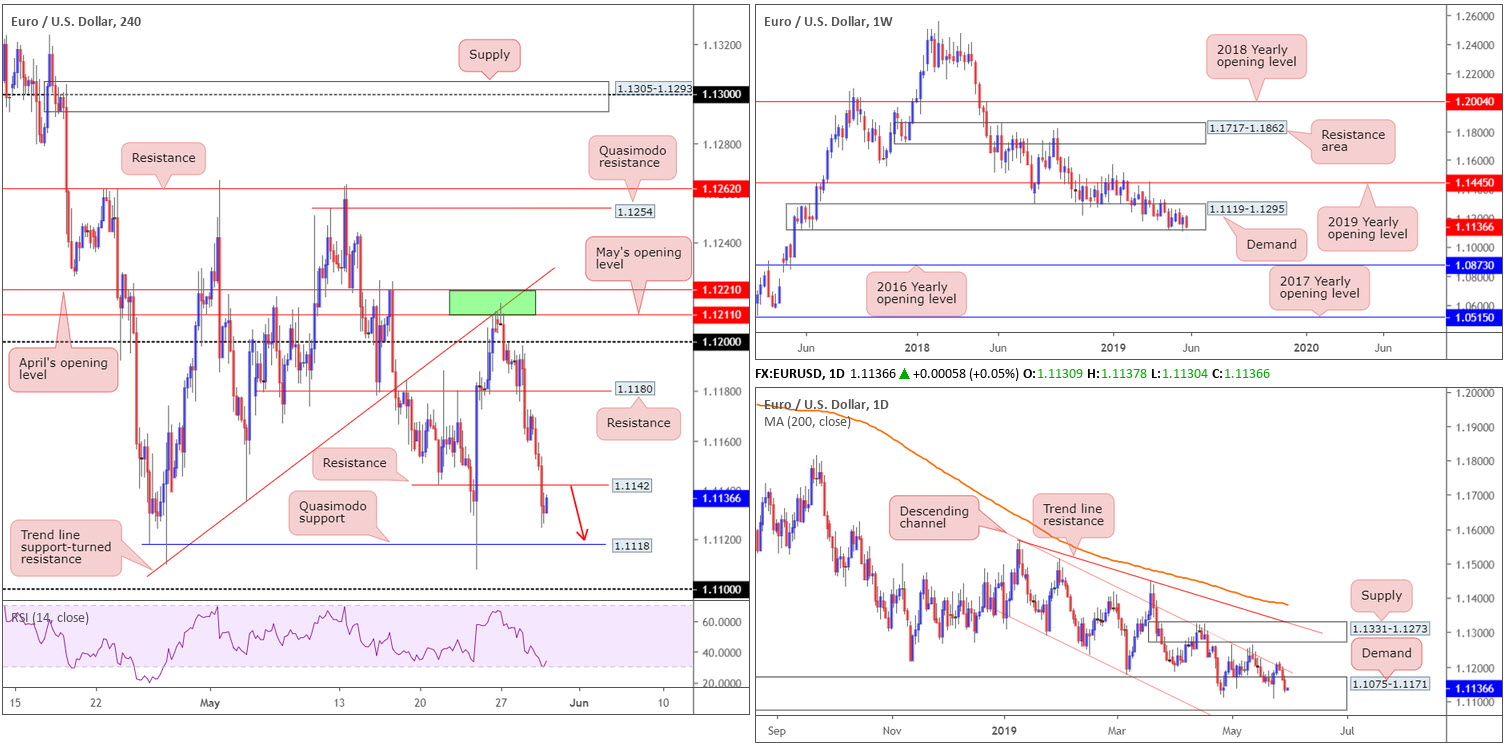
Task: Select the 1.1254 level label
Action: (x=635, y=212)
